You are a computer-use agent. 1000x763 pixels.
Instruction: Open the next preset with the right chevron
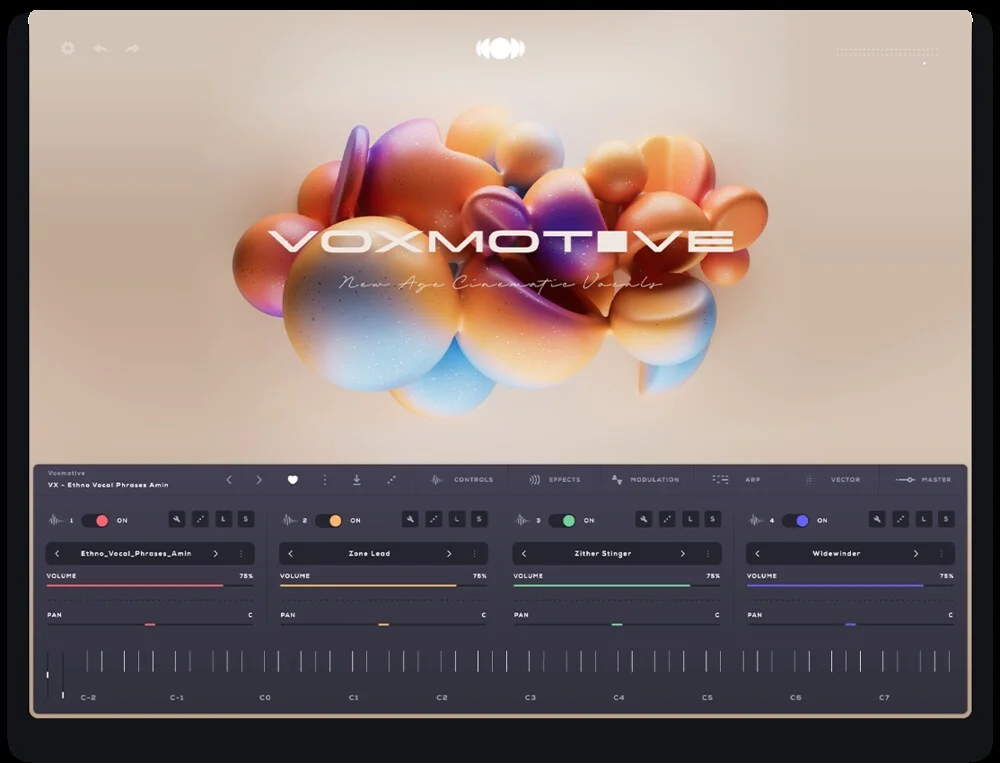click(259, 480)
